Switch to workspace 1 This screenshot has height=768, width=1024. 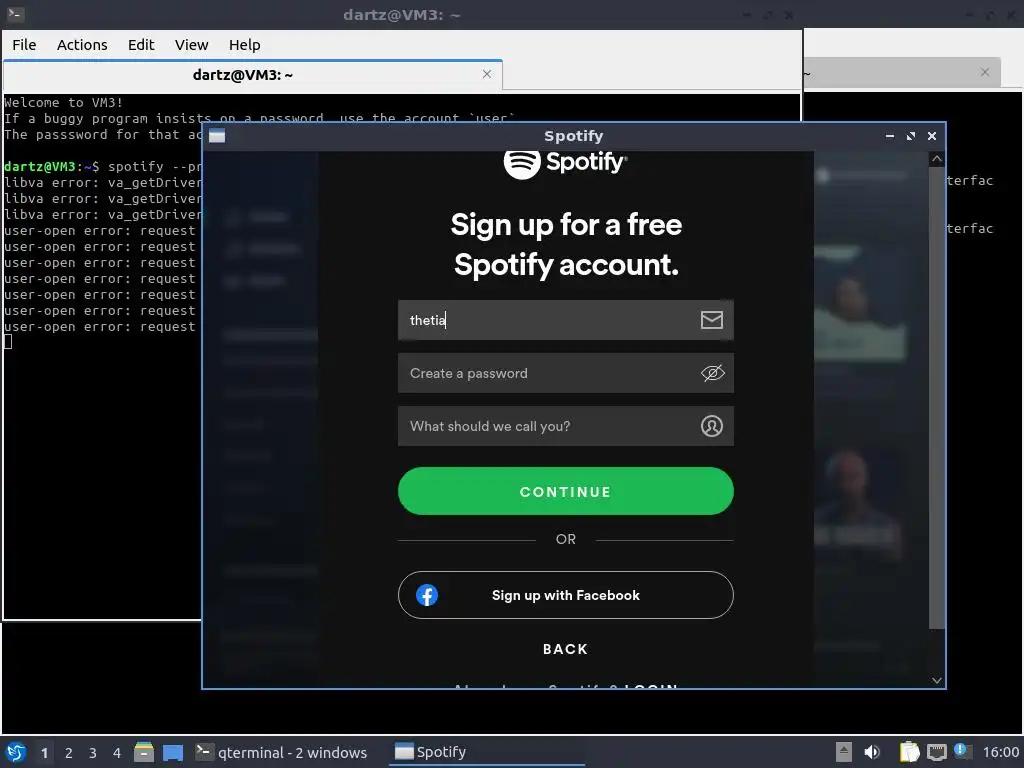pos(44,753)
